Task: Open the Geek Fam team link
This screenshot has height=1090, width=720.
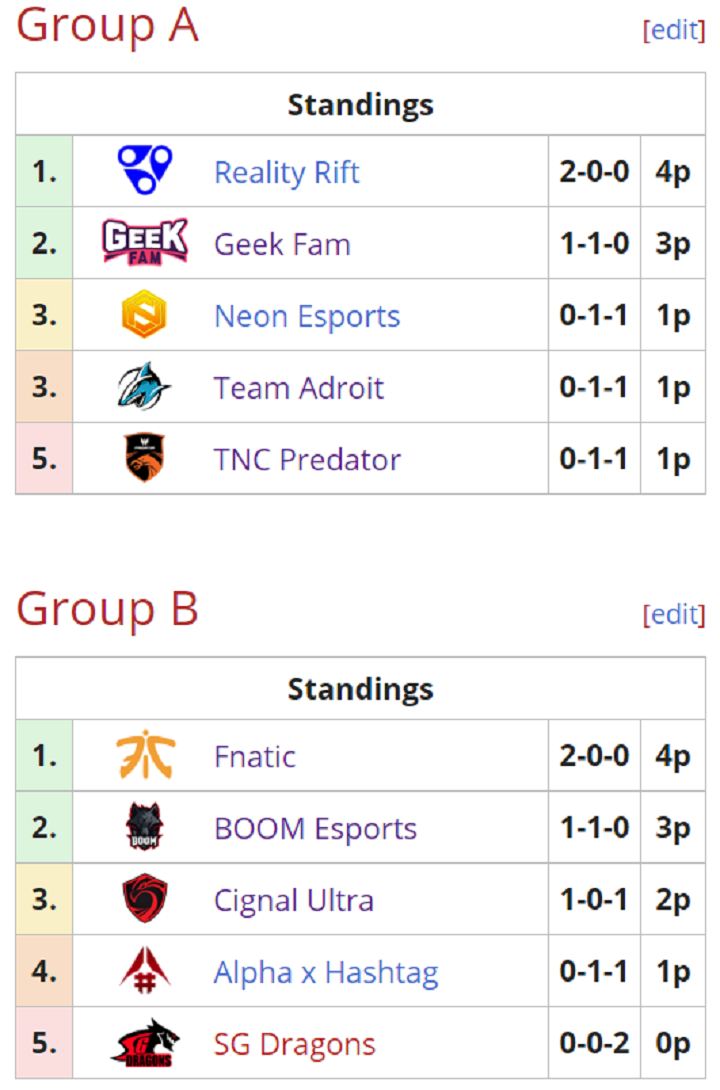Action: pyautogui.click(x=282, y=245)
